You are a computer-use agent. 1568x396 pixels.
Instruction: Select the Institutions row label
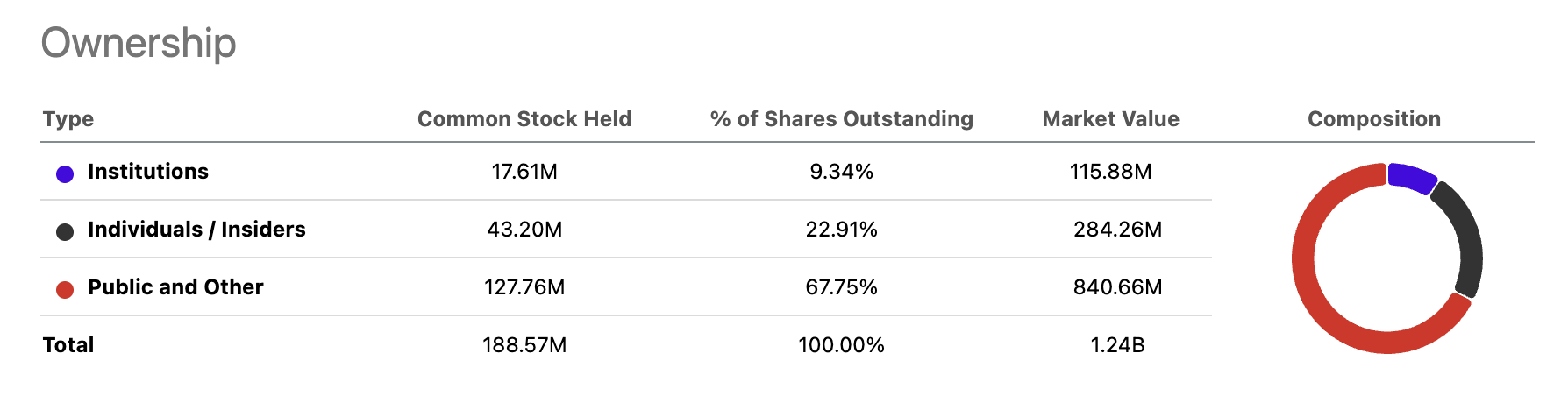[x=148, y=172]
